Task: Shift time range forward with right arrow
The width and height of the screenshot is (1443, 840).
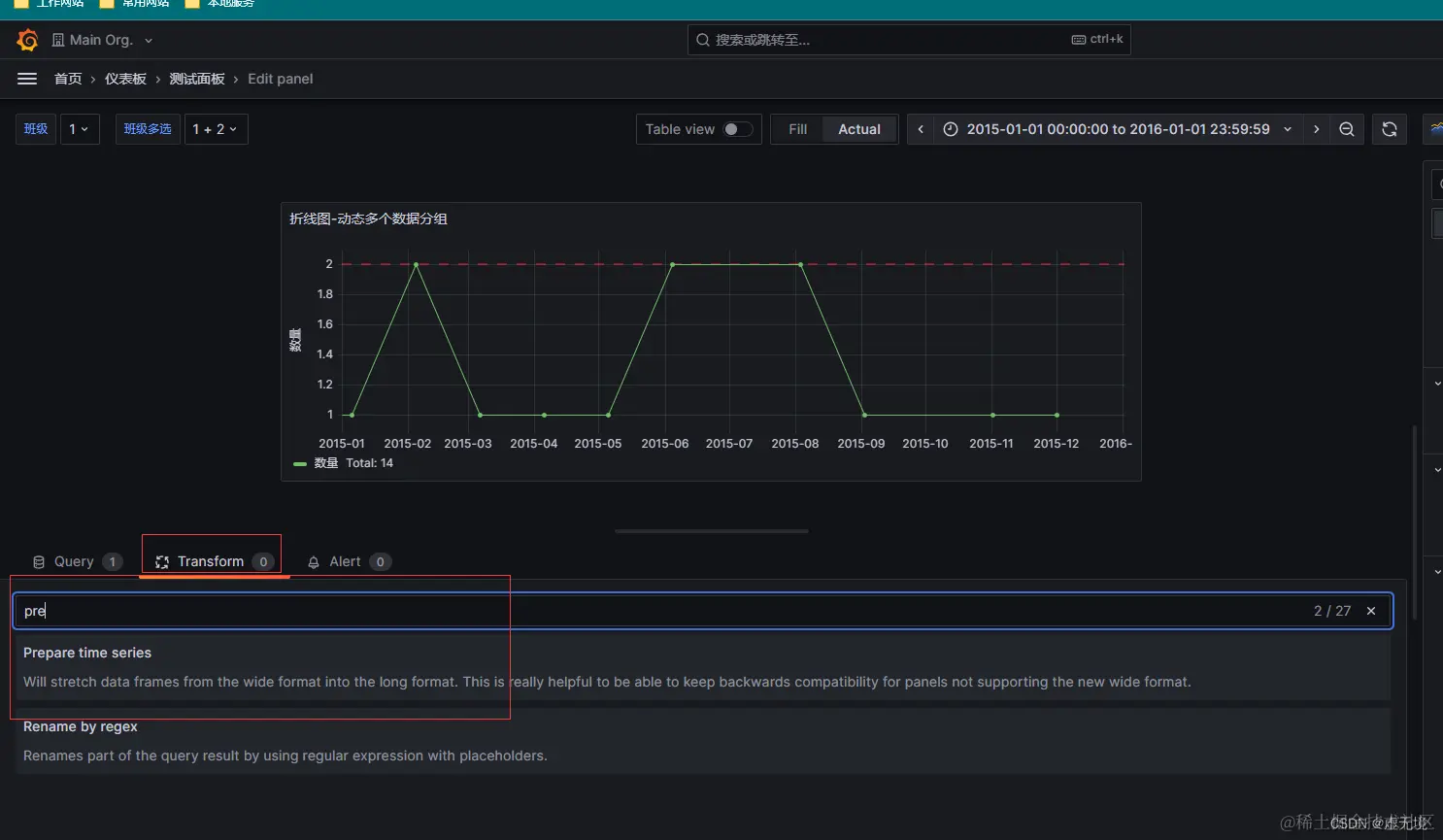Action: (x=1316, y=129)
